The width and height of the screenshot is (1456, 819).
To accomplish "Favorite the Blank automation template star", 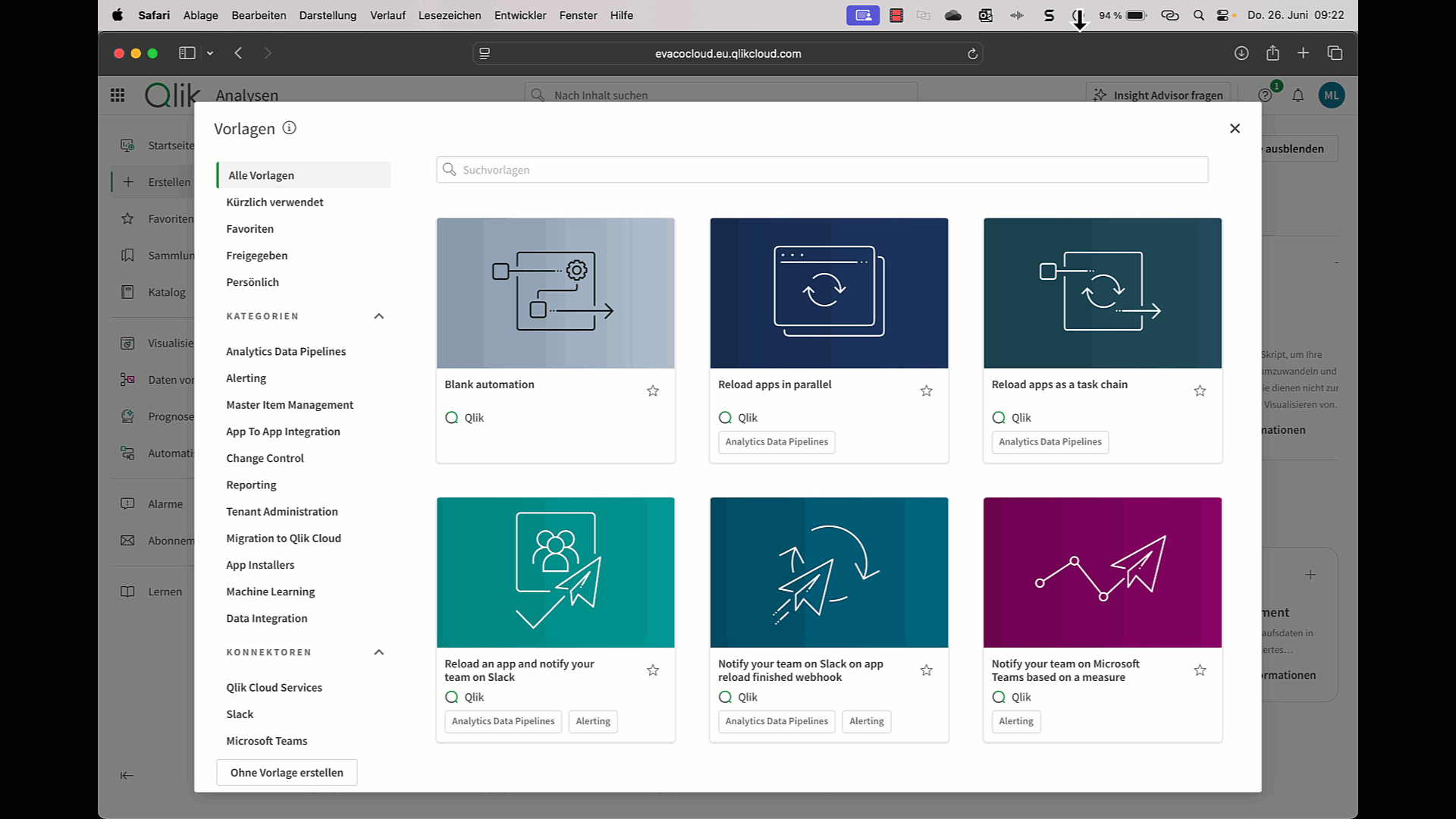I will pyautogui.click(x=652, y=391).
